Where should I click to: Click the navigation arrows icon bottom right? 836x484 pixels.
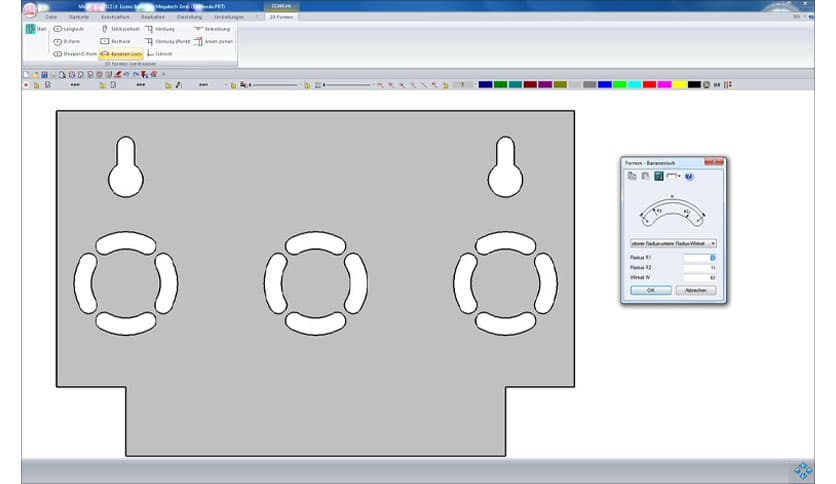coord(804,470)
